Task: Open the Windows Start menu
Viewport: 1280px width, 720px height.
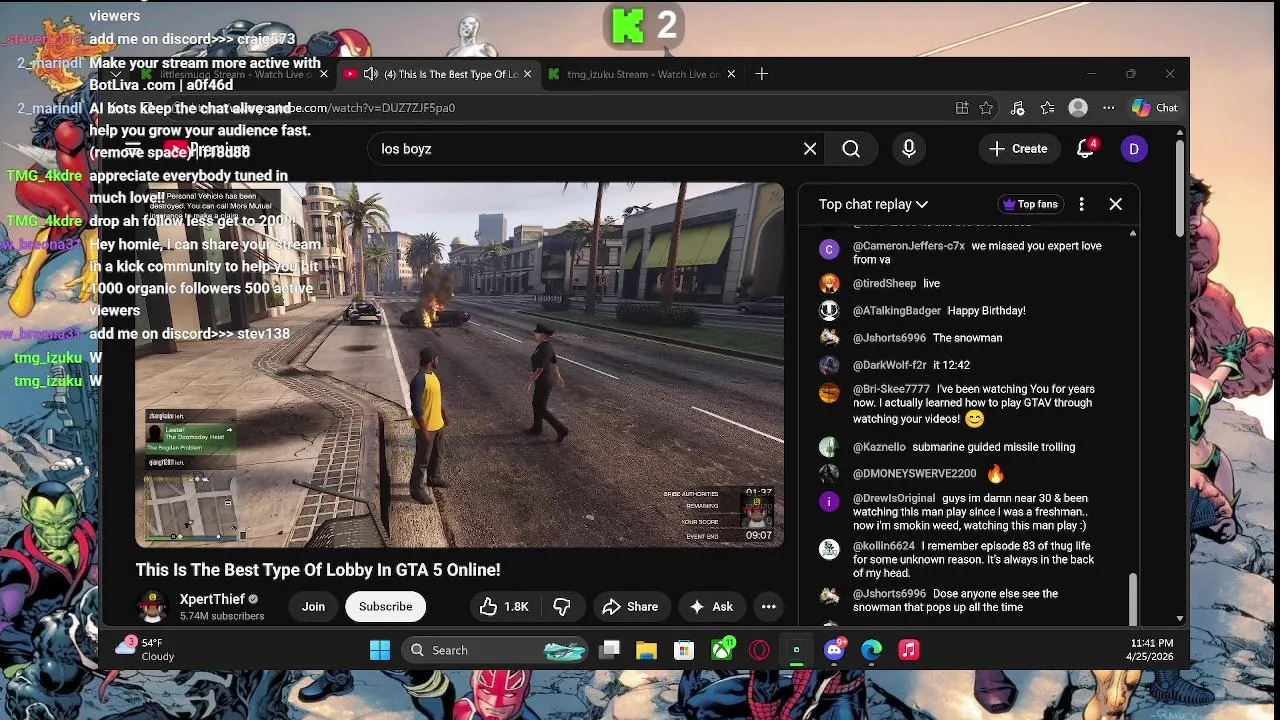Action: (380, 651)
